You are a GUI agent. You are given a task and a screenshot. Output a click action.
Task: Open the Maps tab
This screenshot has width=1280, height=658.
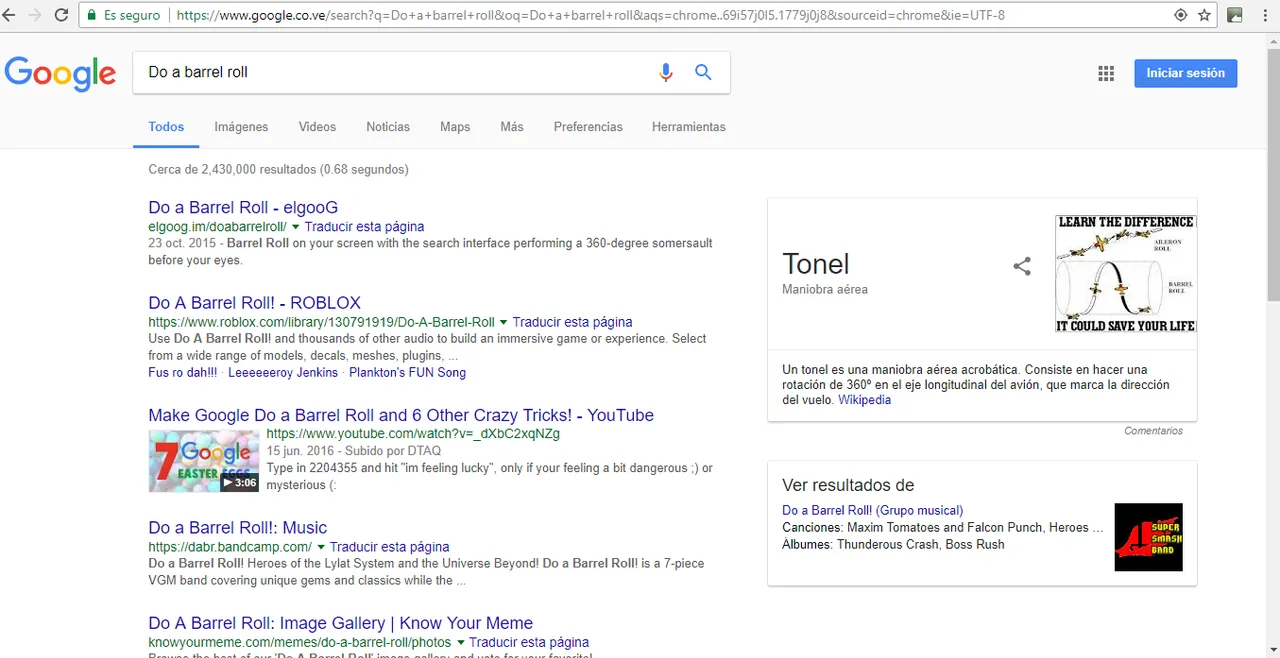[455, 127]
